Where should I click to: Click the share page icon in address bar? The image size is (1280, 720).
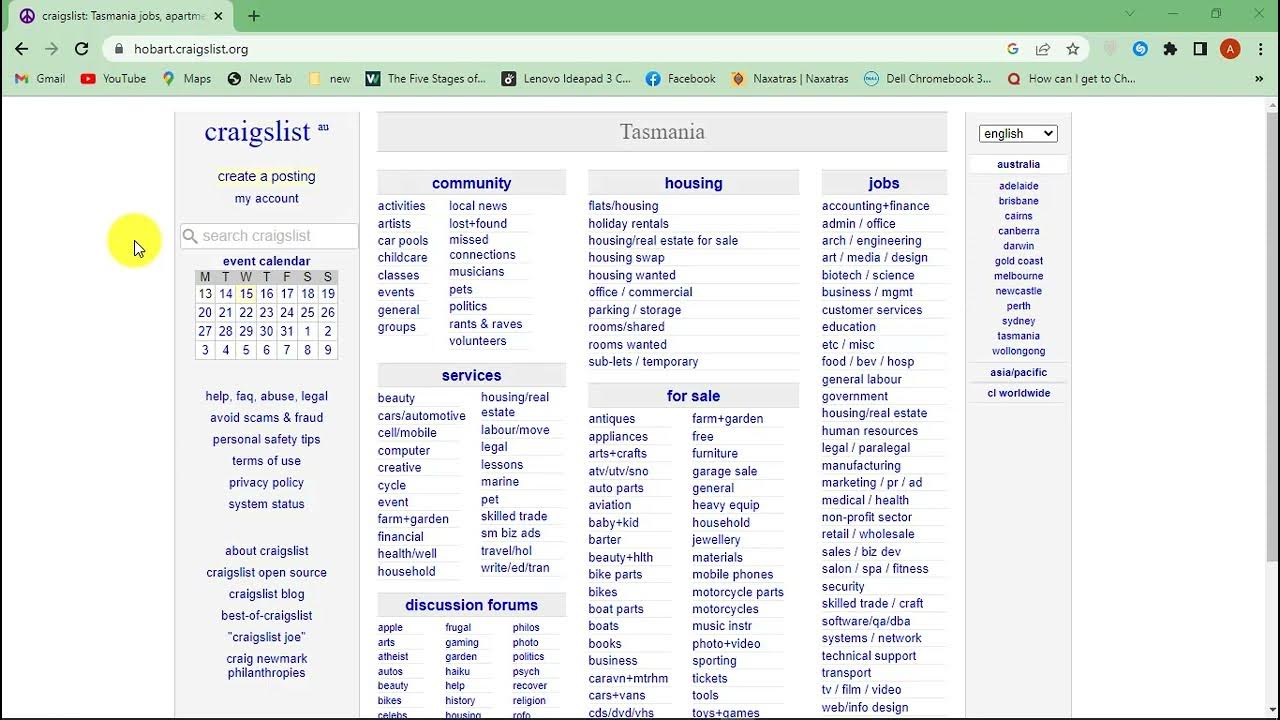pos(1043,49)
